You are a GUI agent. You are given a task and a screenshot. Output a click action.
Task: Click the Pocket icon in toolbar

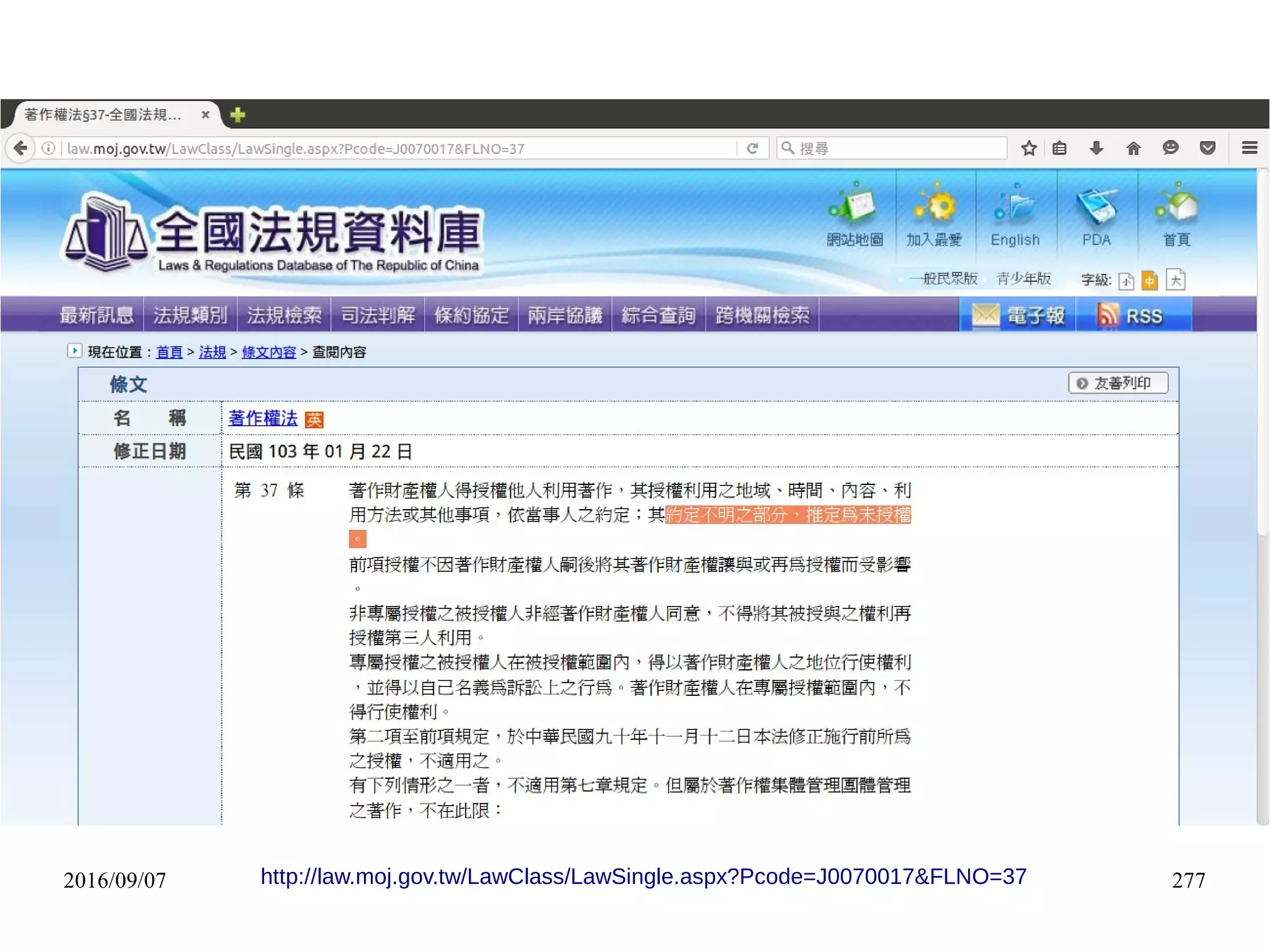click(x=1207, y=148)
